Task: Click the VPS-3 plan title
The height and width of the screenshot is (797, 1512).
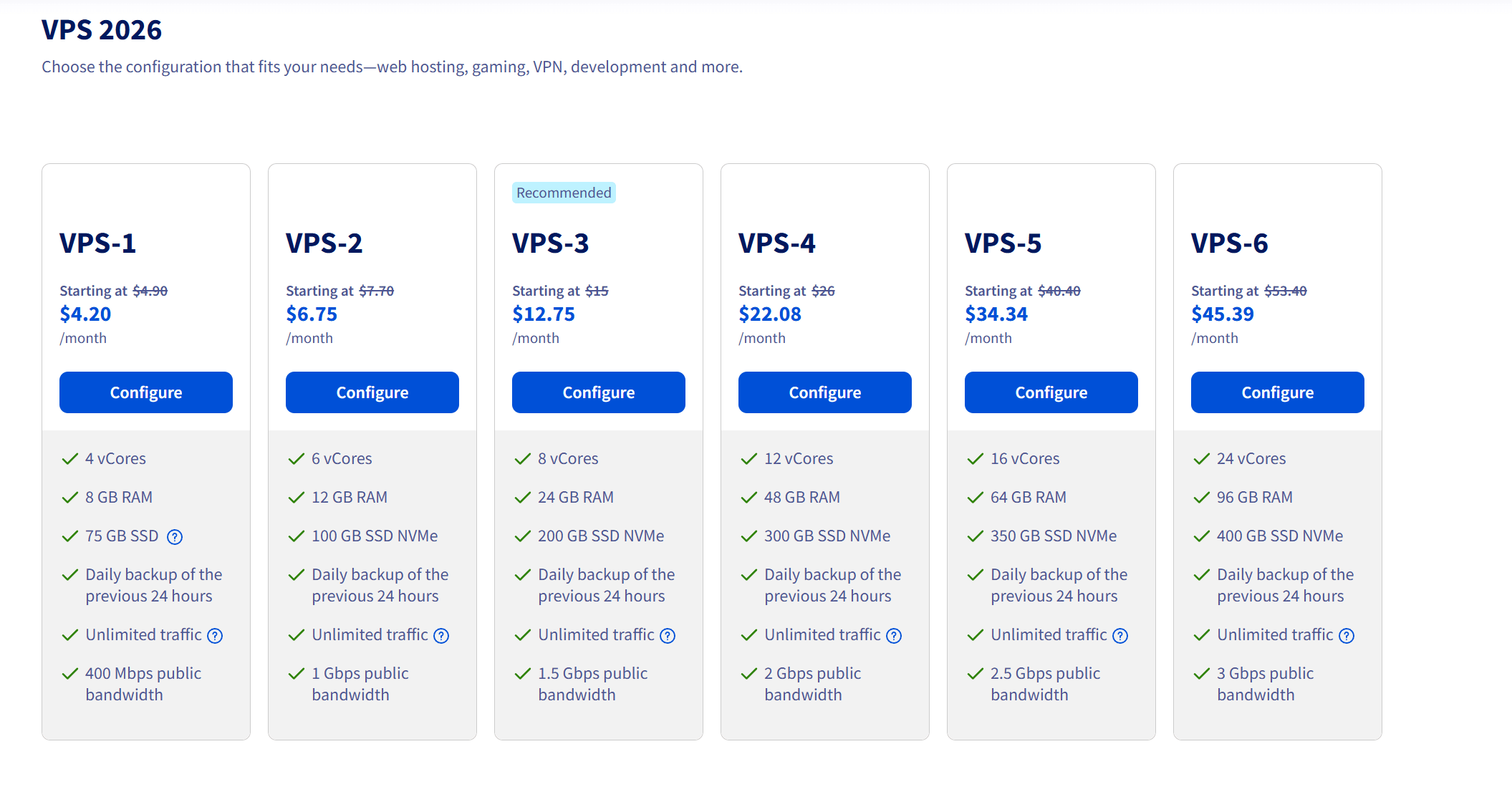Action: [550, 243]
